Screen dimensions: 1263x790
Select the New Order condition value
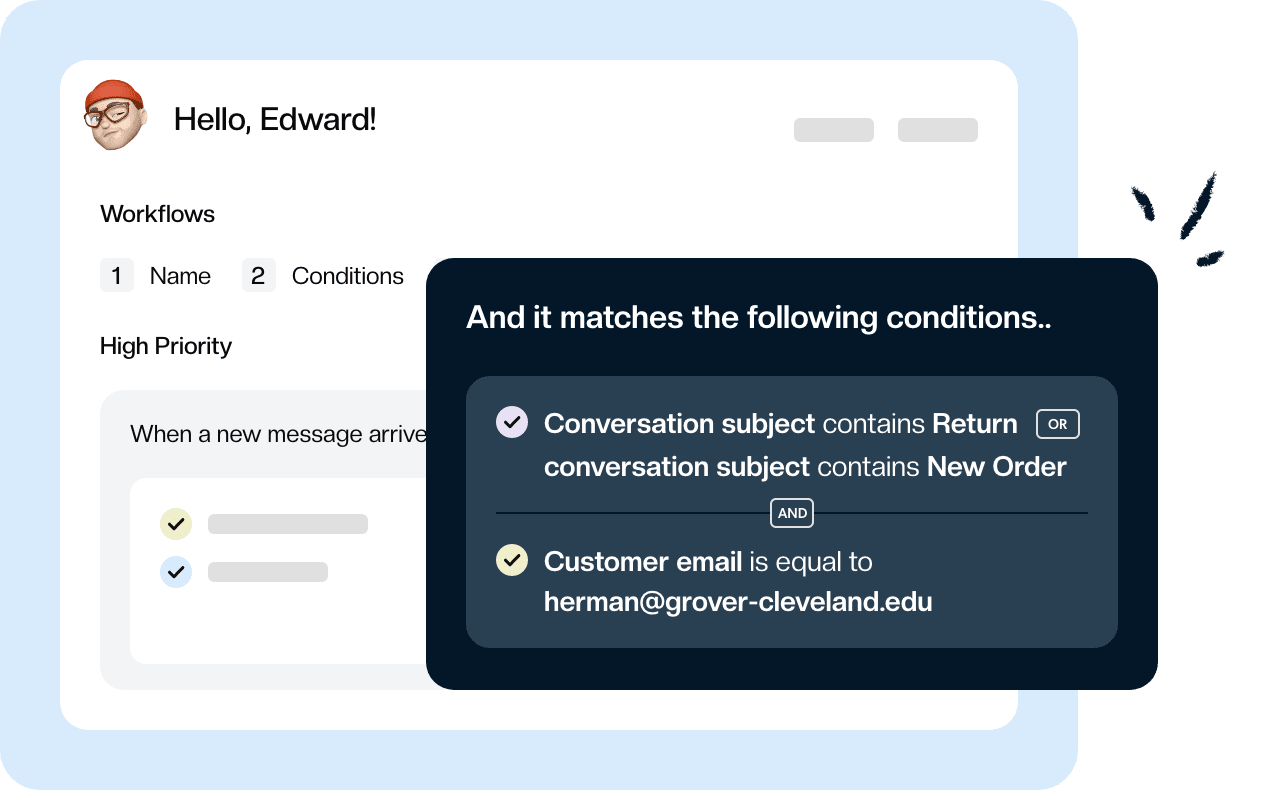point(996,466)
